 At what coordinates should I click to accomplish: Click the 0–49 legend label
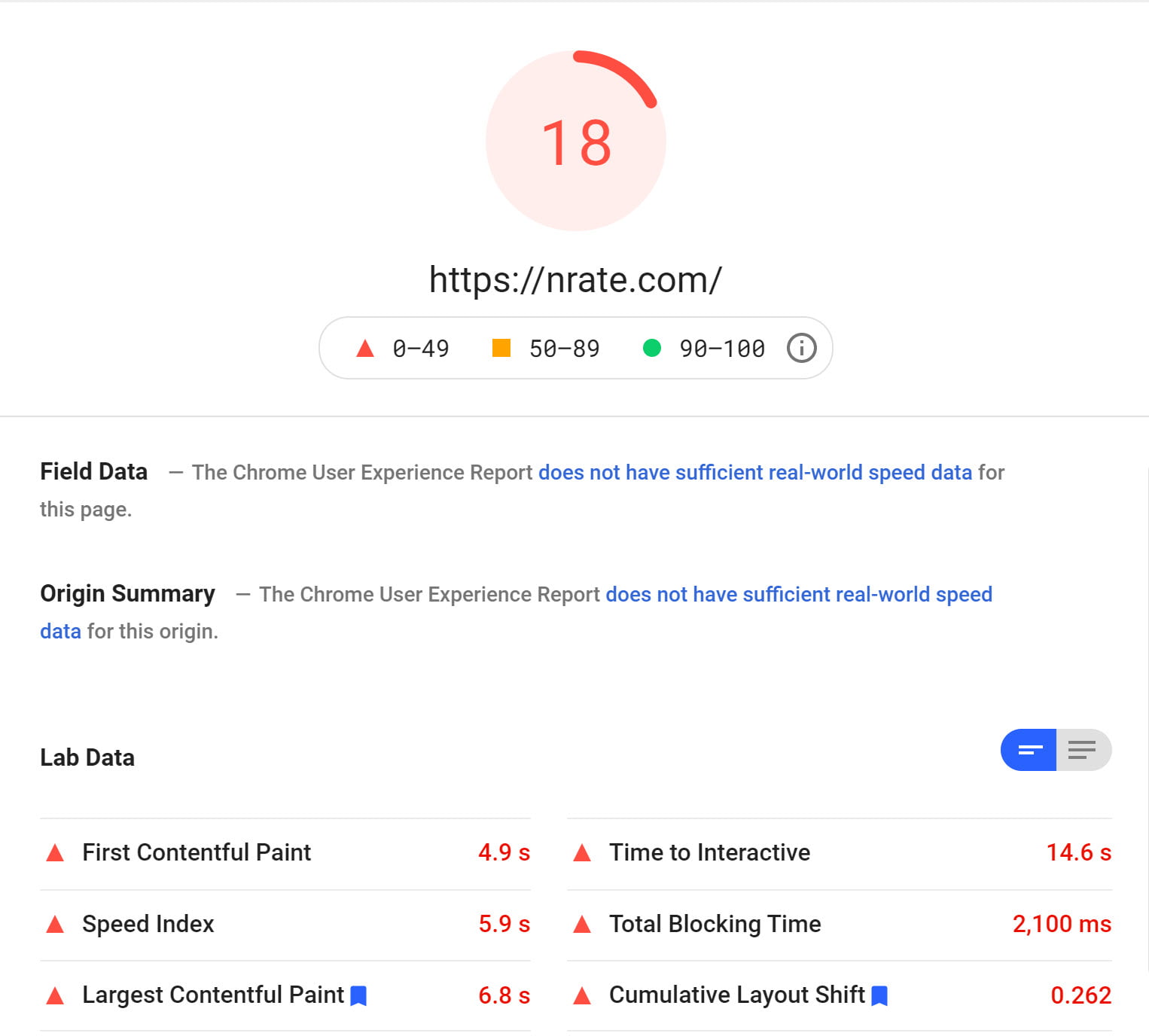421,349
